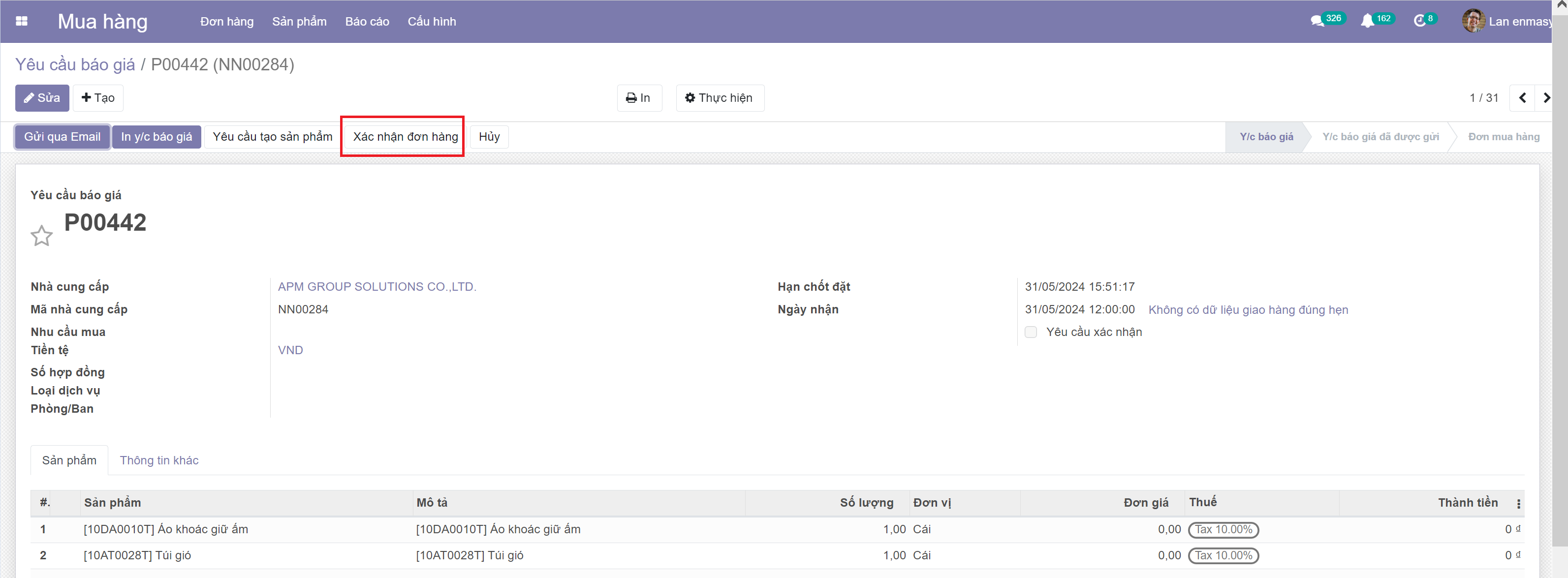Image resolution: width=1568 pixels, height=578 pixels.
Task: Expand the In print dropdown
Action: point(638,98)
